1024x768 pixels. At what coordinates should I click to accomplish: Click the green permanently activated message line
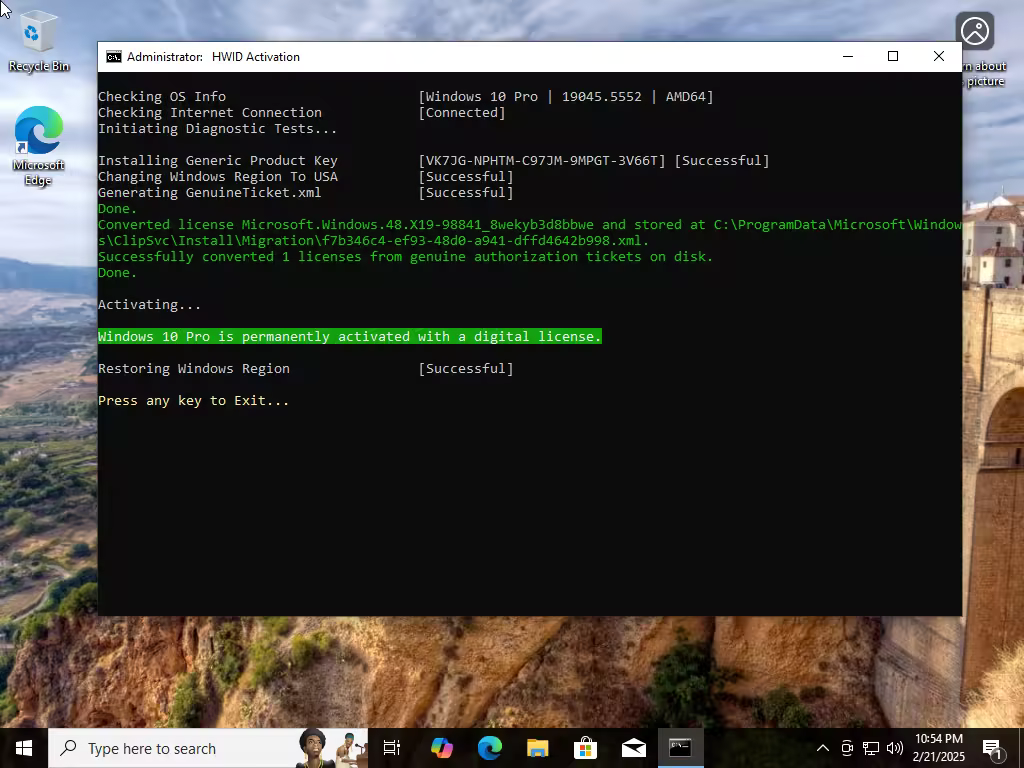(349, 336)
